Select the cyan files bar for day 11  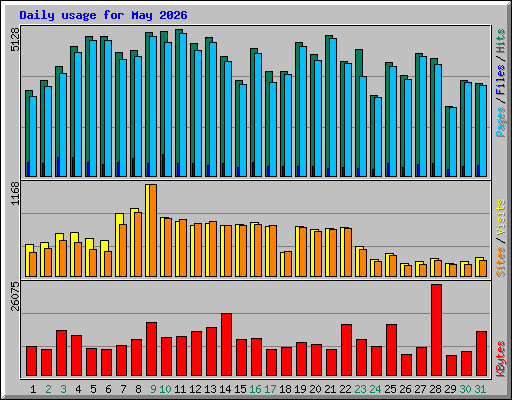point(183,105)
